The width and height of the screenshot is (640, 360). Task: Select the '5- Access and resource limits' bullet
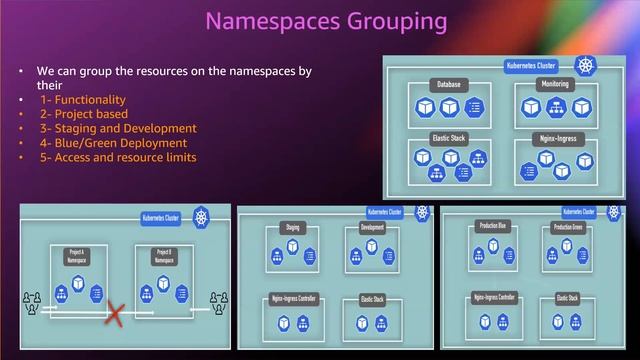point(118,157)
